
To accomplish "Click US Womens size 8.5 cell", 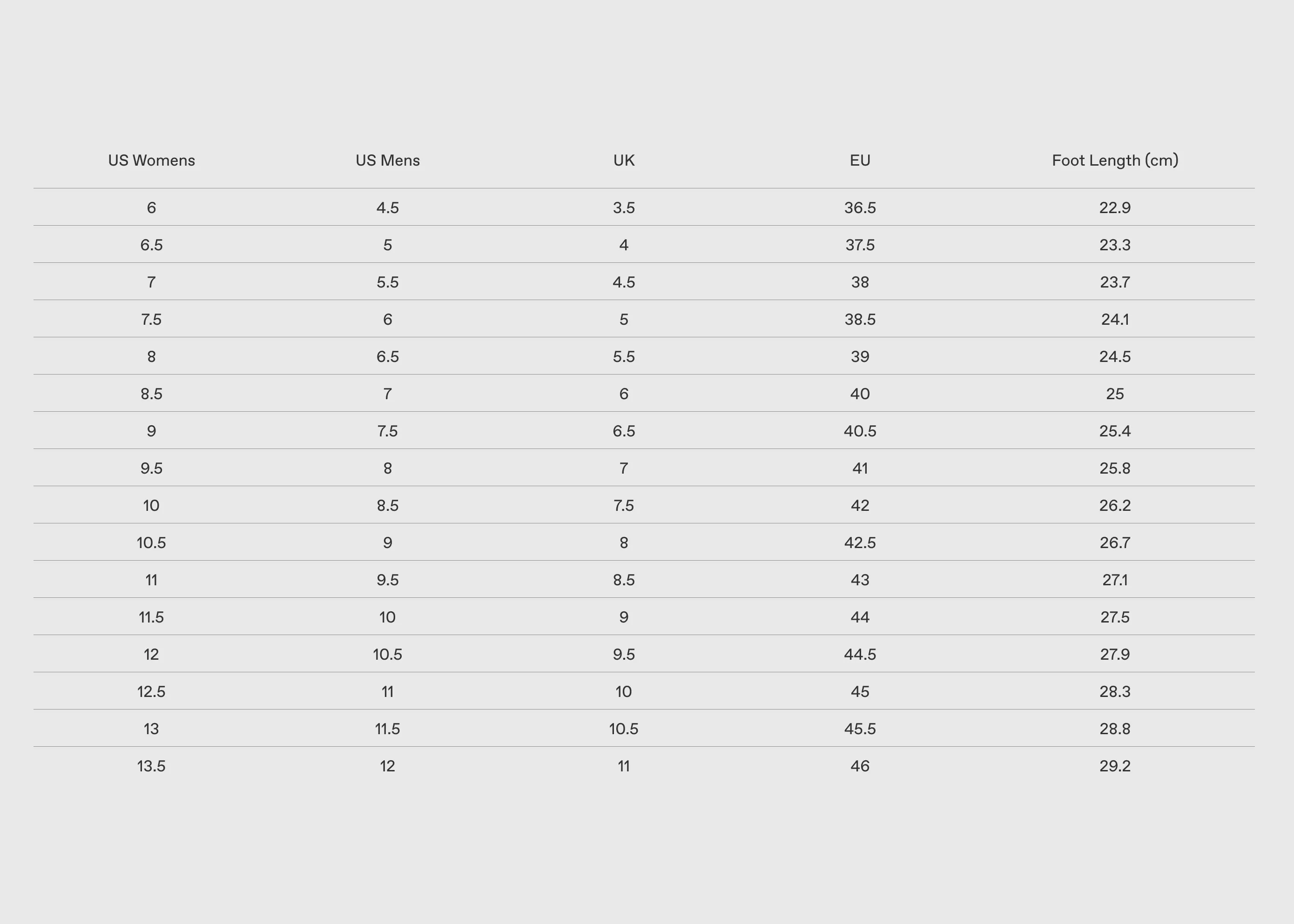I will 151,394.
